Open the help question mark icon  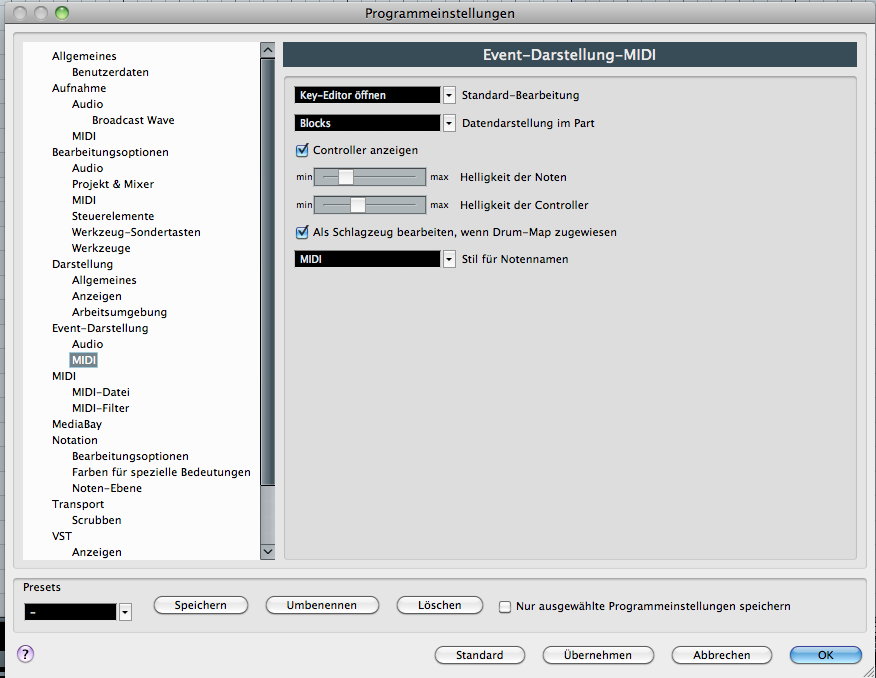(x=26, y=653)
